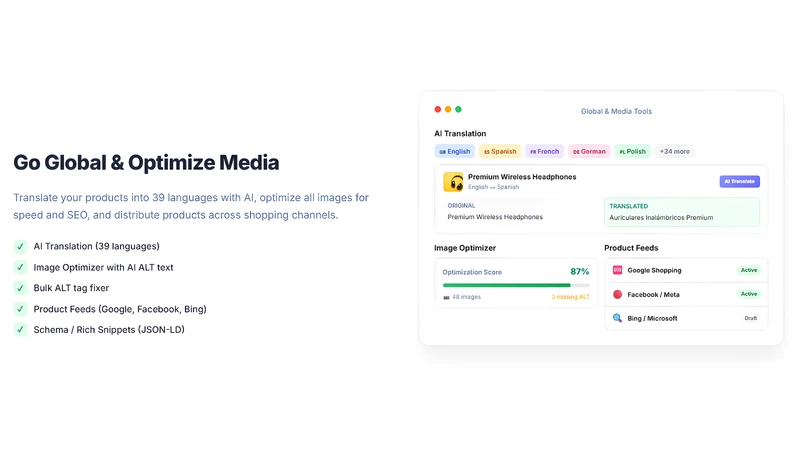This screenshot has width=800, height=450.
Task: Click the '3 missing ALT' warning text
Action: tap(570, 297)
